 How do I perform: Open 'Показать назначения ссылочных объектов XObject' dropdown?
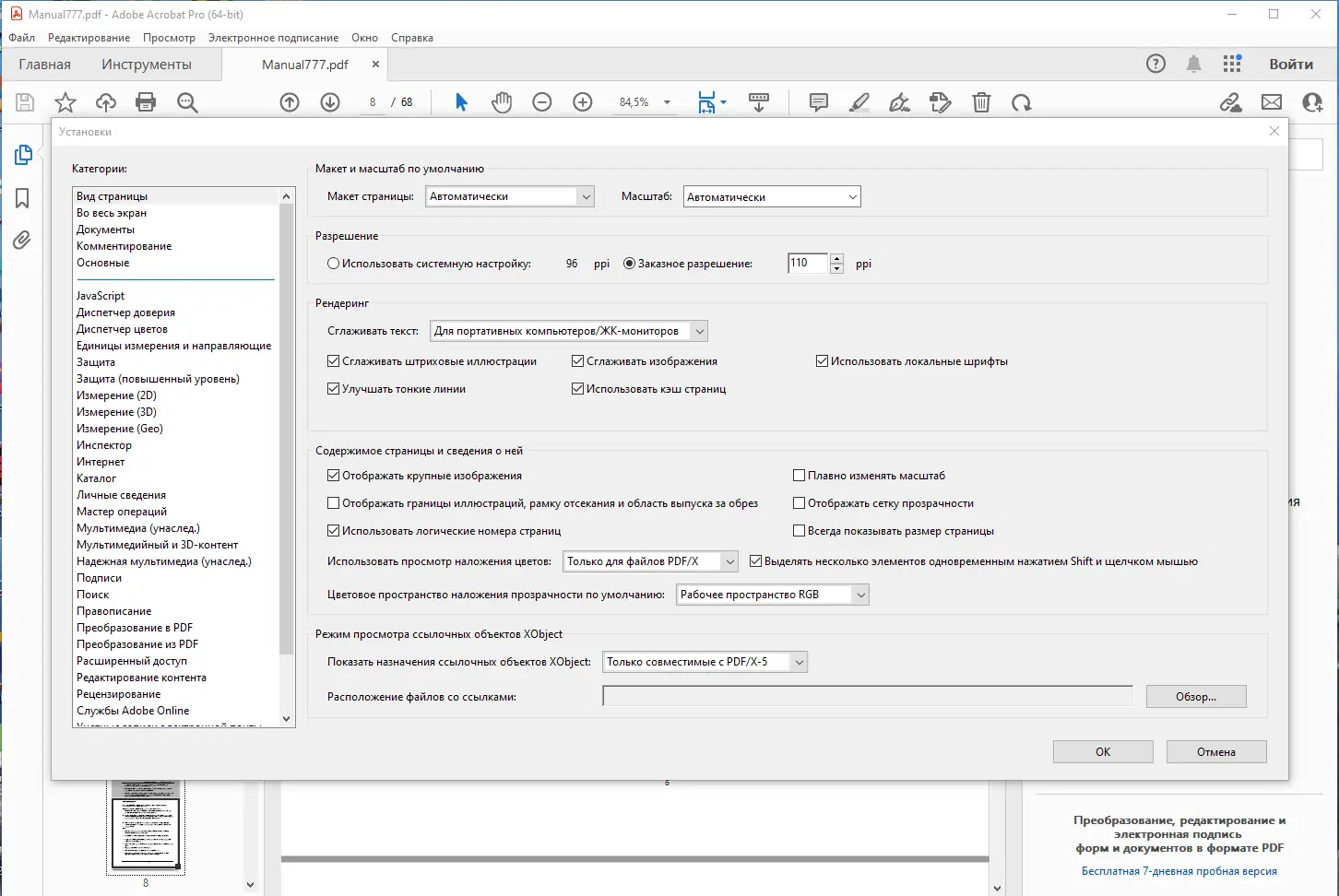coord(705,662)
